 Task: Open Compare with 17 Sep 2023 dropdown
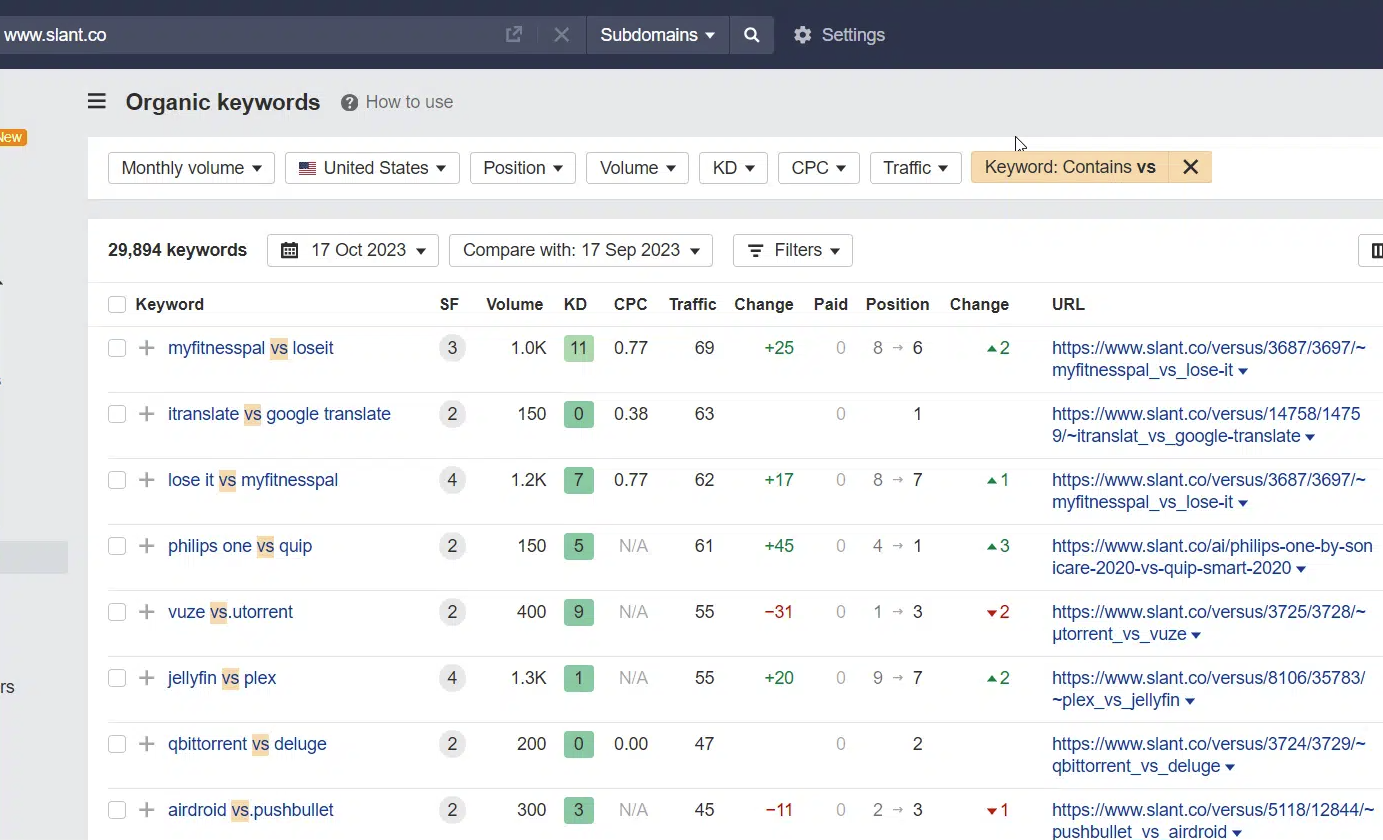[x=581, y=250]
